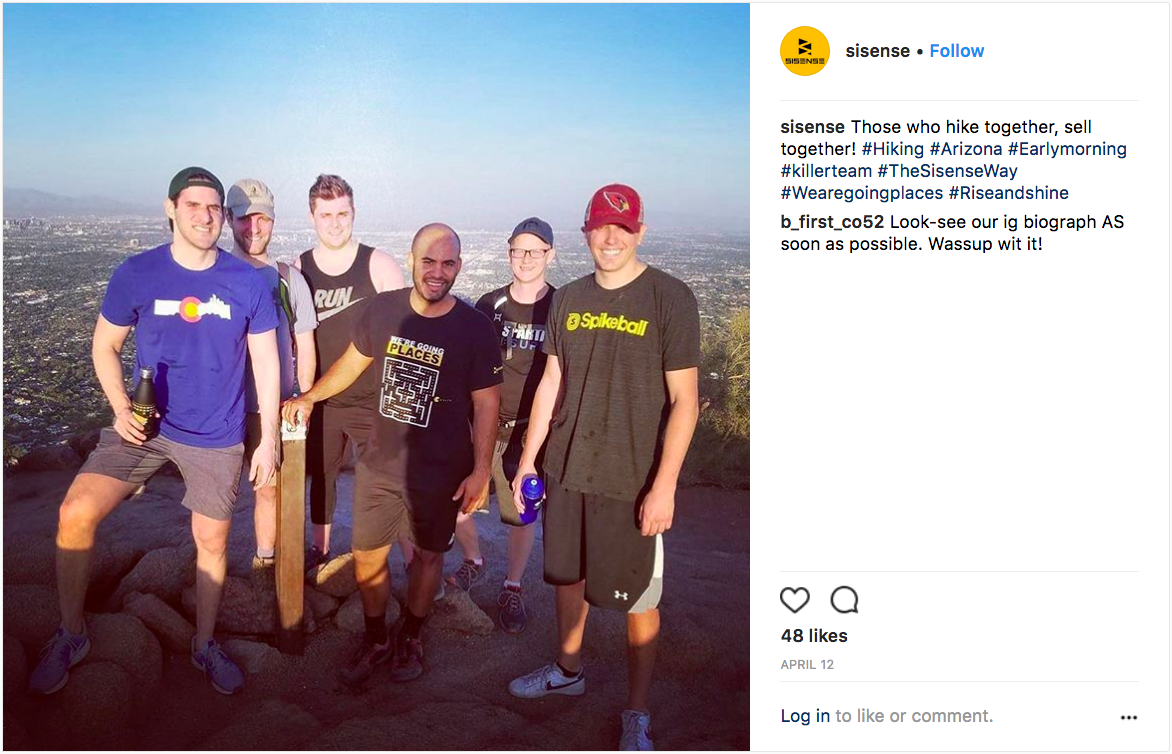Open the #TheSisenseWay hashtag
Viewport: 1172px width, 754px height.
click(947, 171)
